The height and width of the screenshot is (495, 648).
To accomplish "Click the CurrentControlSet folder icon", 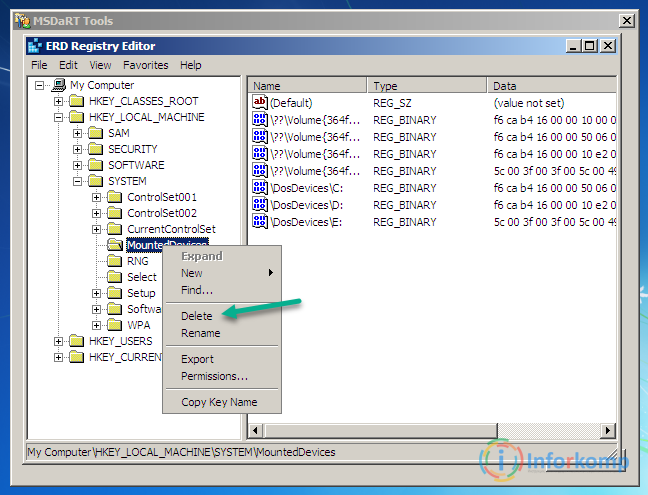I will [114, 229].
